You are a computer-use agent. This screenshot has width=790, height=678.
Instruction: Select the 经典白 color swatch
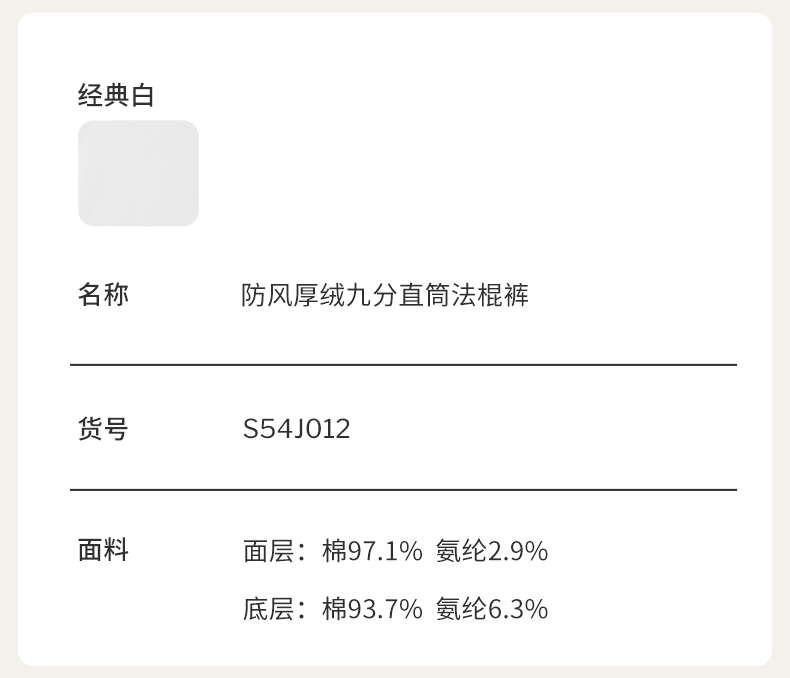(138, 173)
